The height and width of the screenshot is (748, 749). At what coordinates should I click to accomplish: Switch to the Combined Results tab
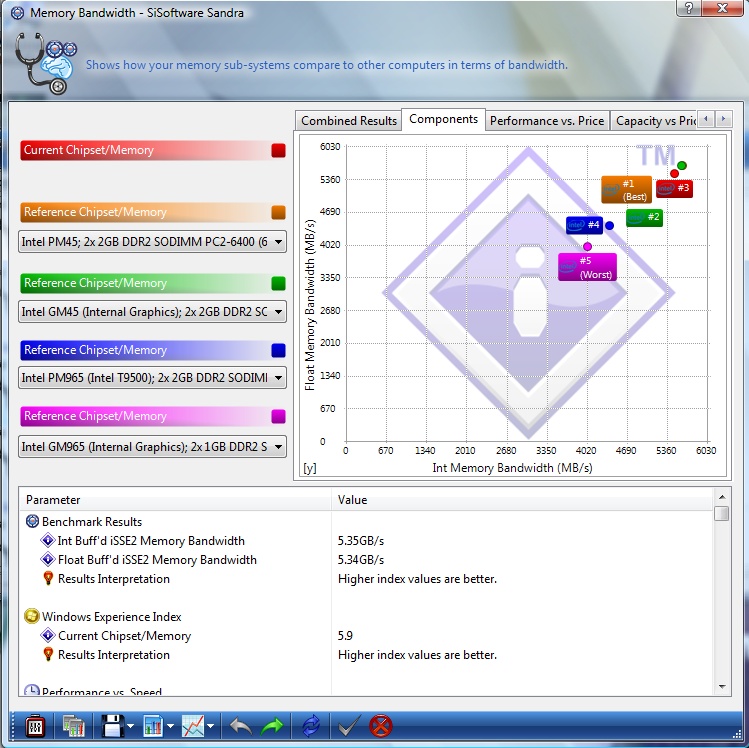(x=349, y=121)
